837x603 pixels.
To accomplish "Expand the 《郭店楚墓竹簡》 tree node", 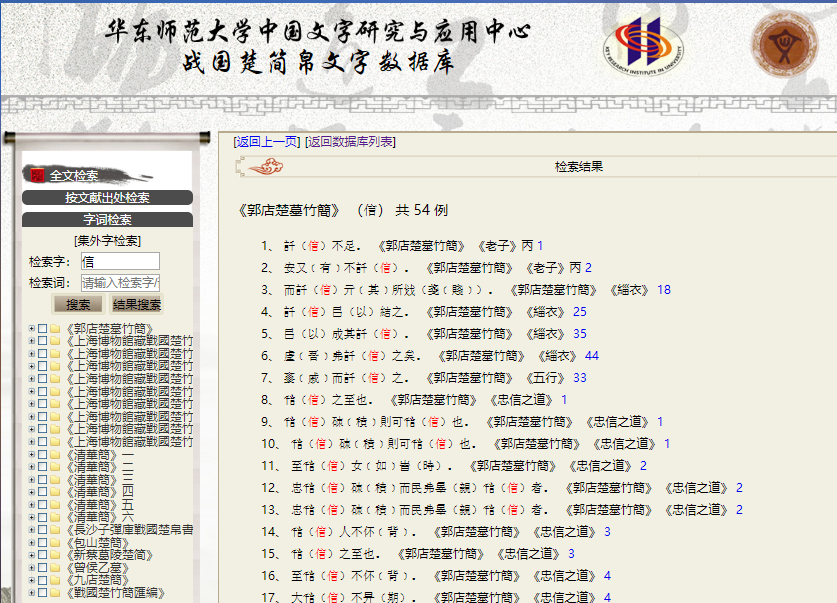I will tap(31, 328).
